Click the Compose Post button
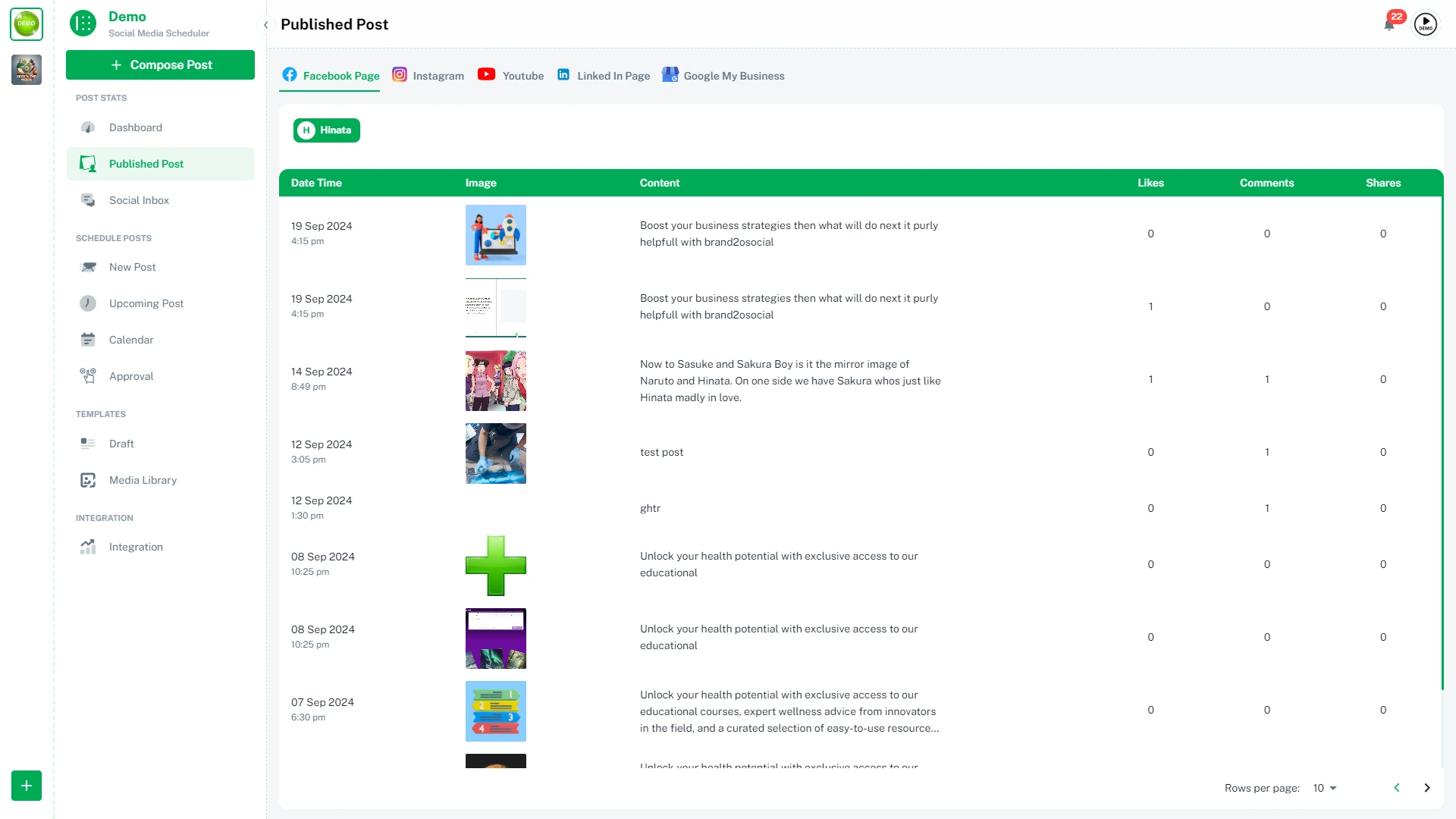 tap(160, 65)
